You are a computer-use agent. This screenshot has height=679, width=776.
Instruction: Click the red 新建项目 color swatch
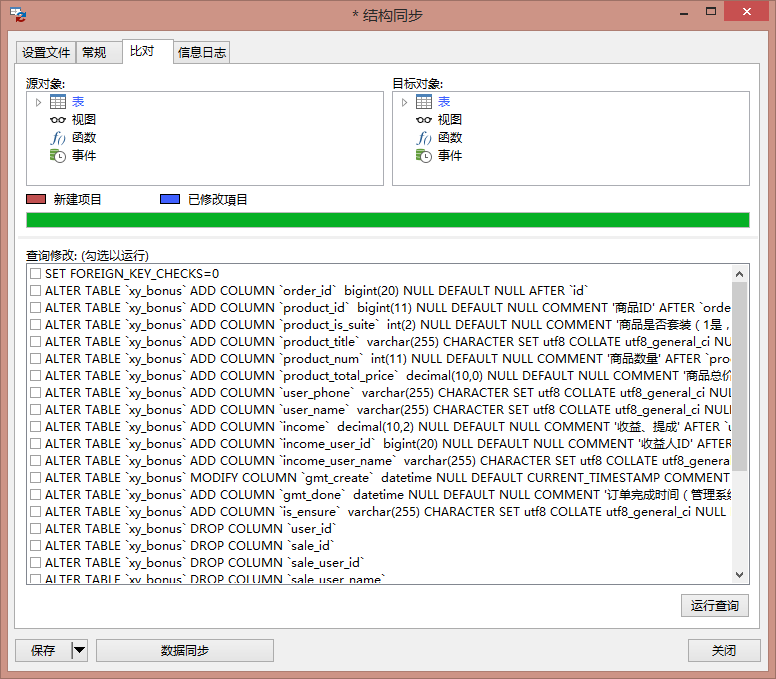(x=36, y=199)
